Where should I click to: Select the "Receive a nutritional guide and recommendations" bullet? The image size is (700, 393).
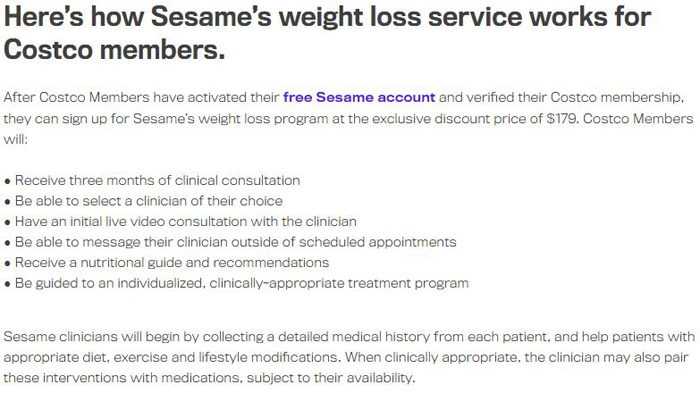point(172,263)
